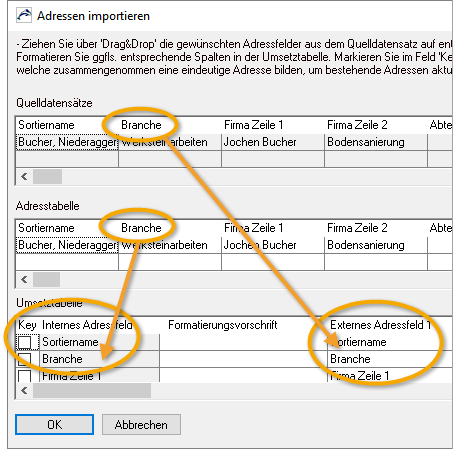
Task: Click the Formatierungsvorschrift cell in the Sortiername row
Action: [243, 342]
